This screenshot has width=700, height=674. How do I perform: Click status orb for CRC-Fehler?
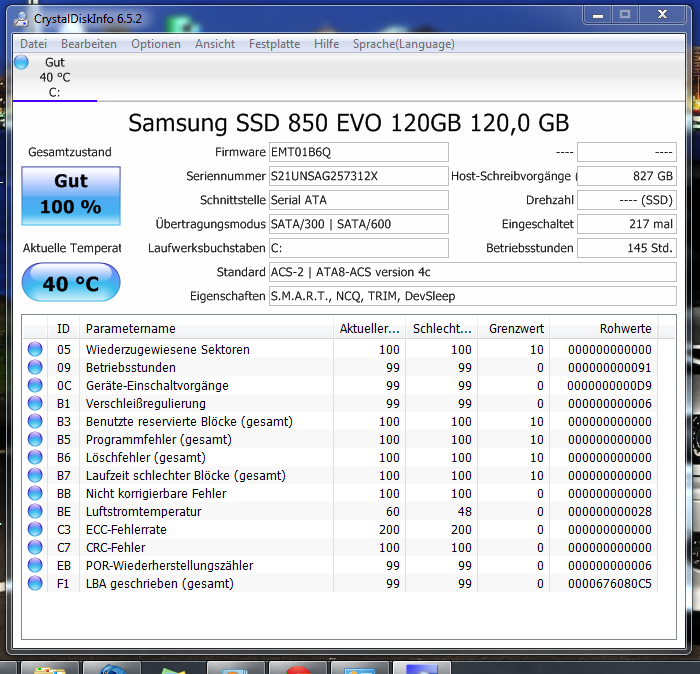(x=35, y=547)
